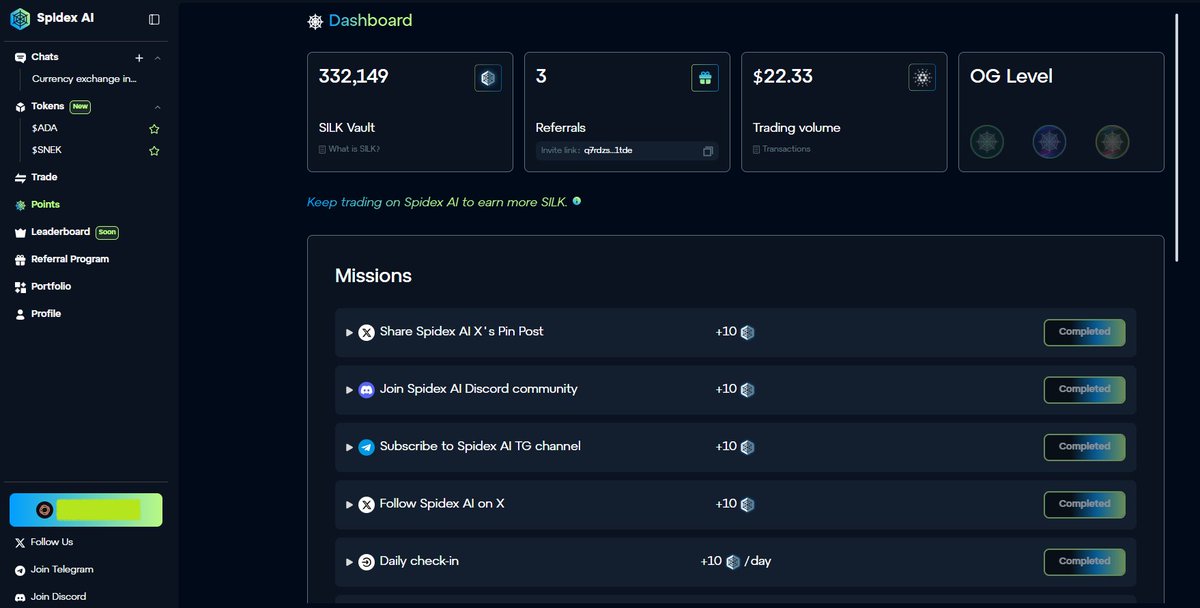
Task: Copy the invite link with copy icon
Action: (707, 151)
